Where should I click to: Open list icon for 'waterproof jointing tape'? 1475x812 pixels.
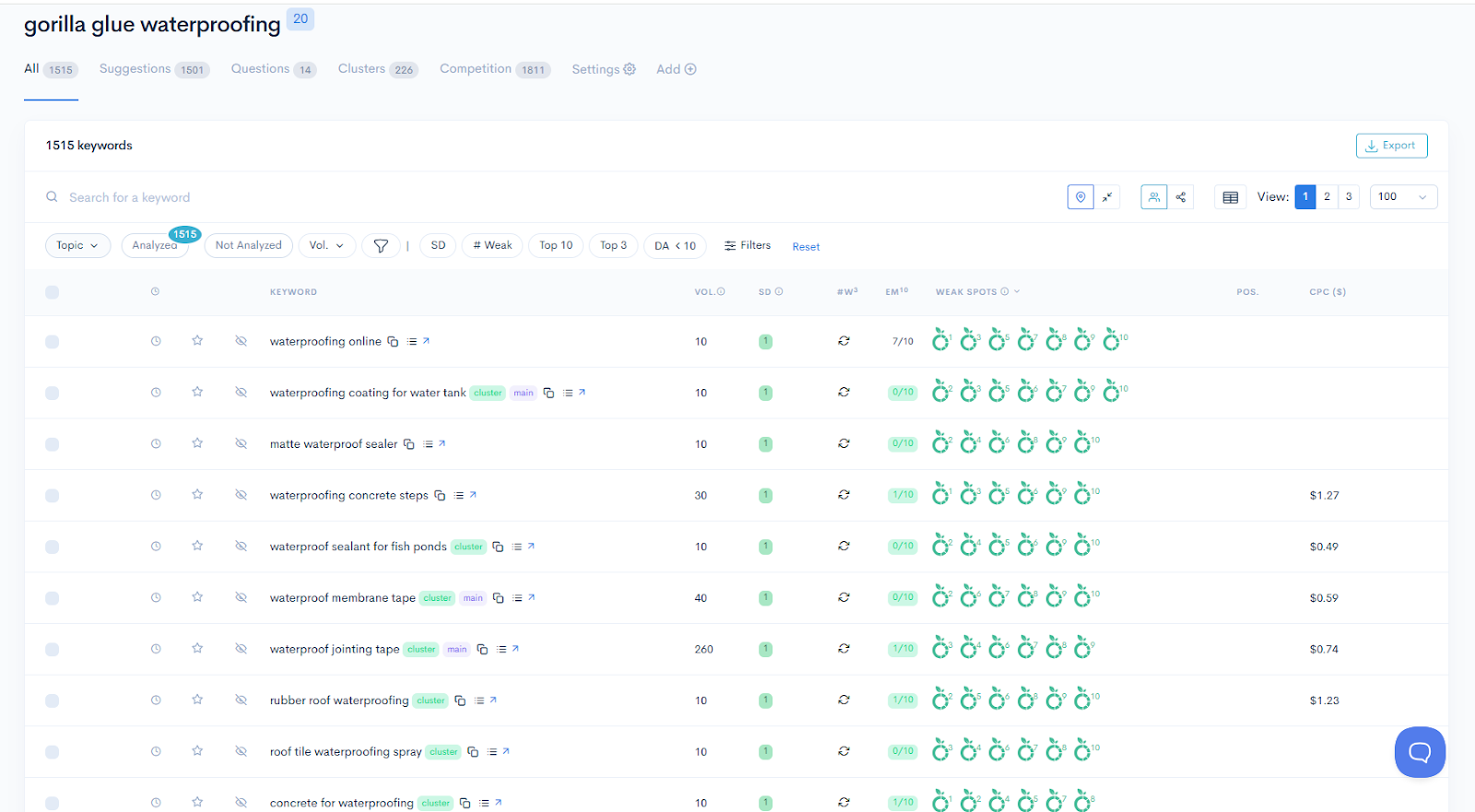coord(501,650)
